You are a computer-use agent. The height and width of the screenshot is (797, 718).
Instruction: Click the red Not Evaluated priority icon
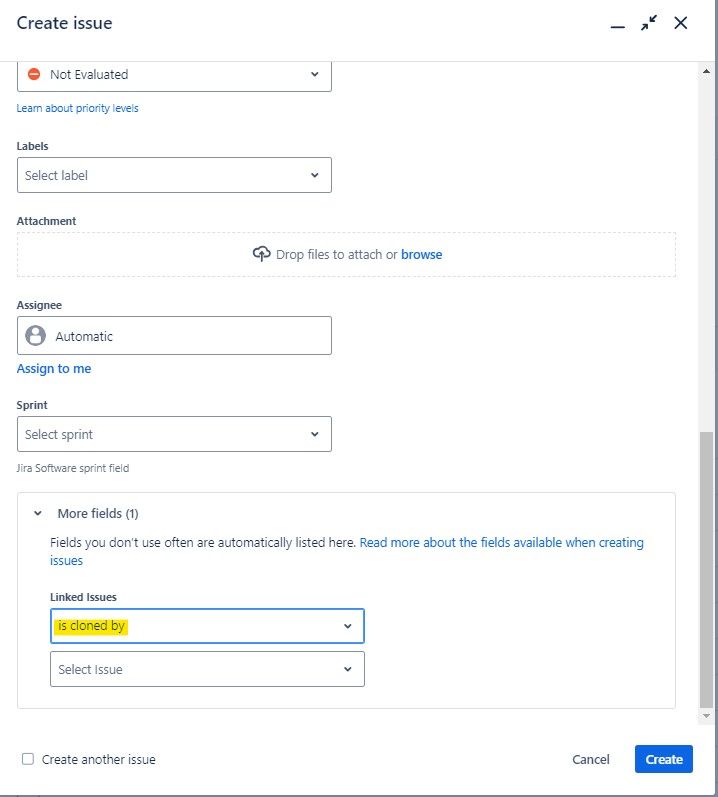click(34, 74)
